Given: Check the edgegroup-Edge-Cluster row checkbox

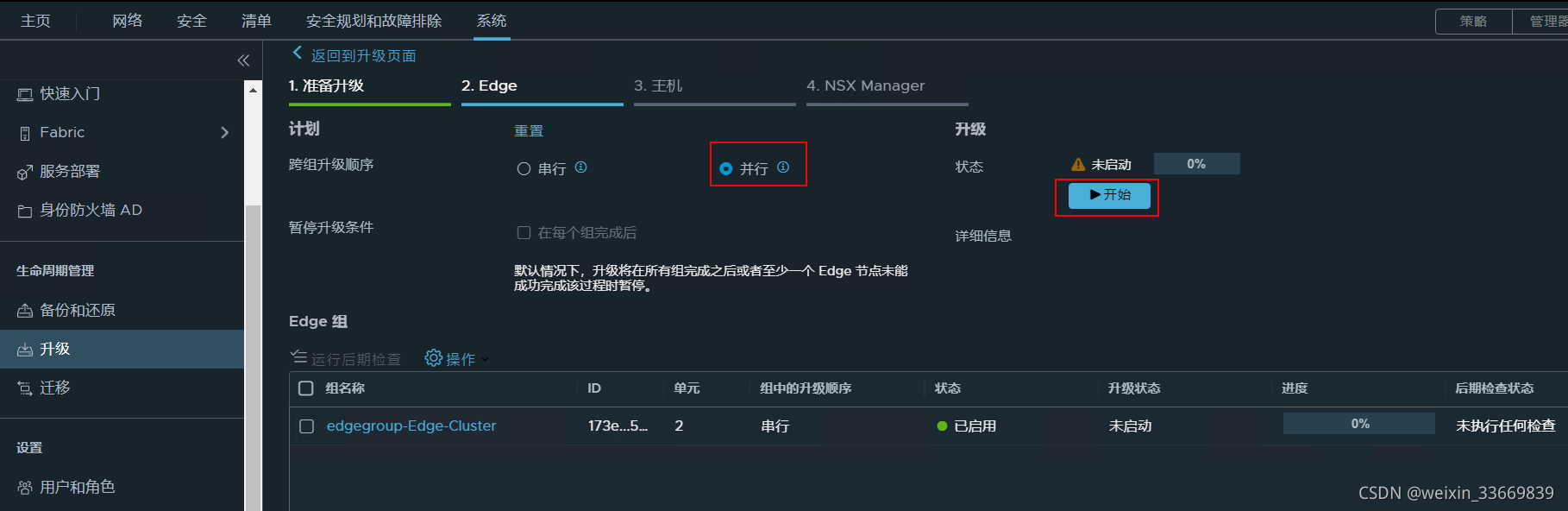Looking at the screenshot, I should click(306, 426).
